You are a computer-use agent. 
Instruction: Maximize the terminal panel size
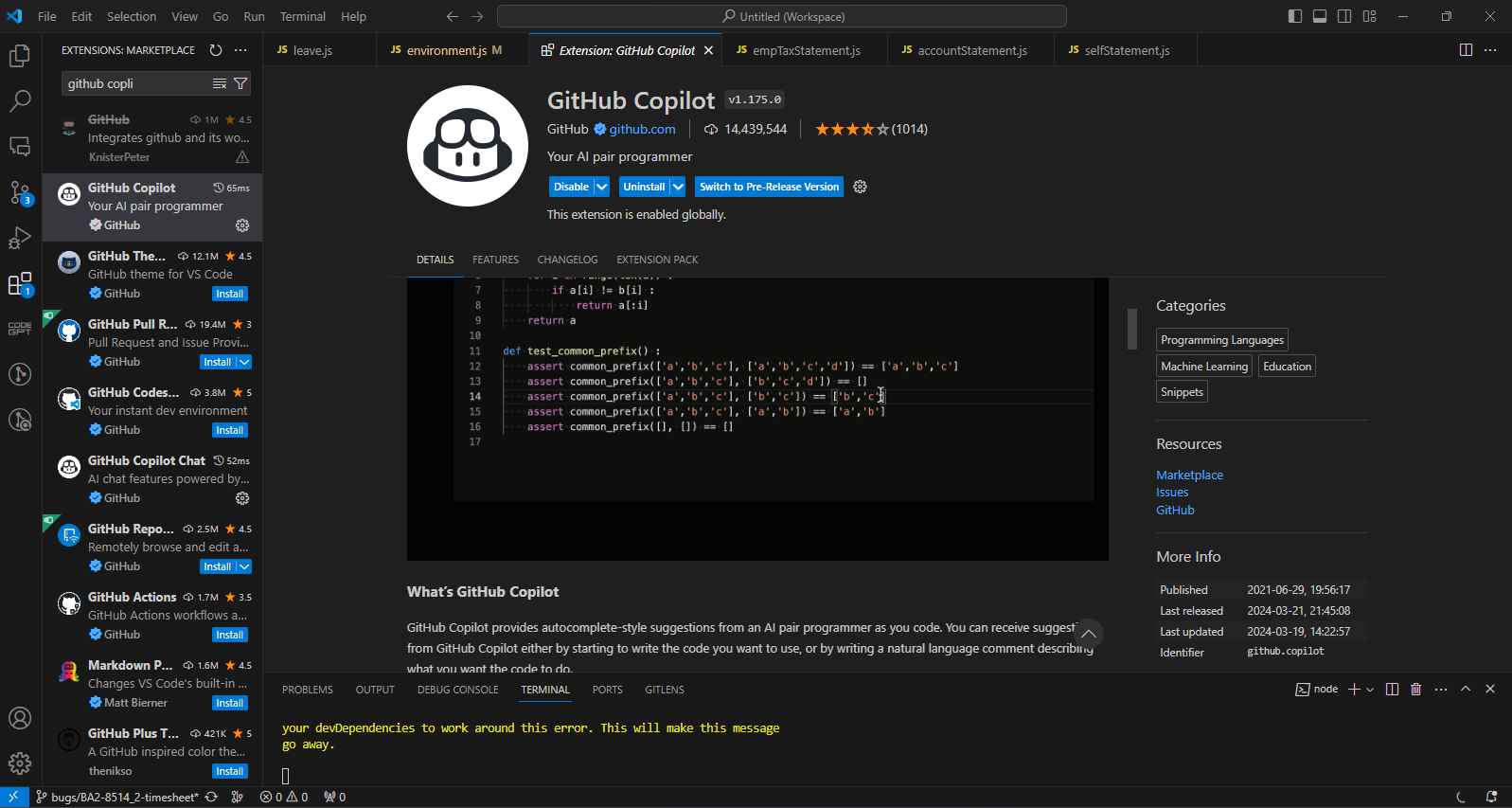click(x=1466, y=689)
